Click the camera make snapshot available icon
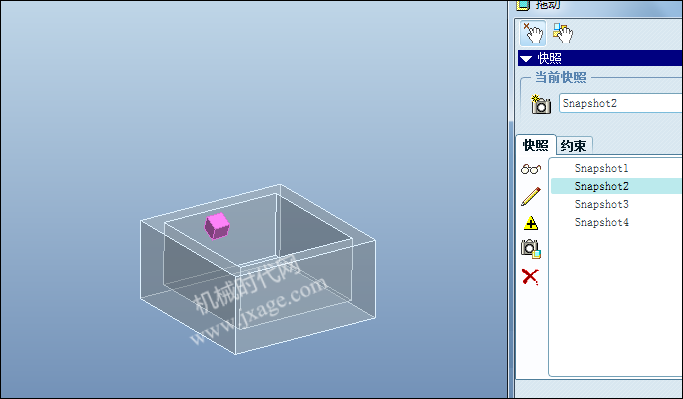The width and height of the screenshot is (683, 399). [531, 249]
